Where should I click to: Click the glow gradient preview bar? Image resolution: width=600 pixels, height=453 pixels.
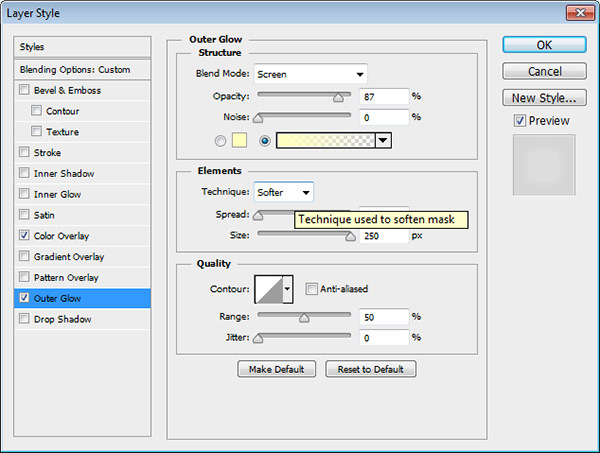(325, 141)
